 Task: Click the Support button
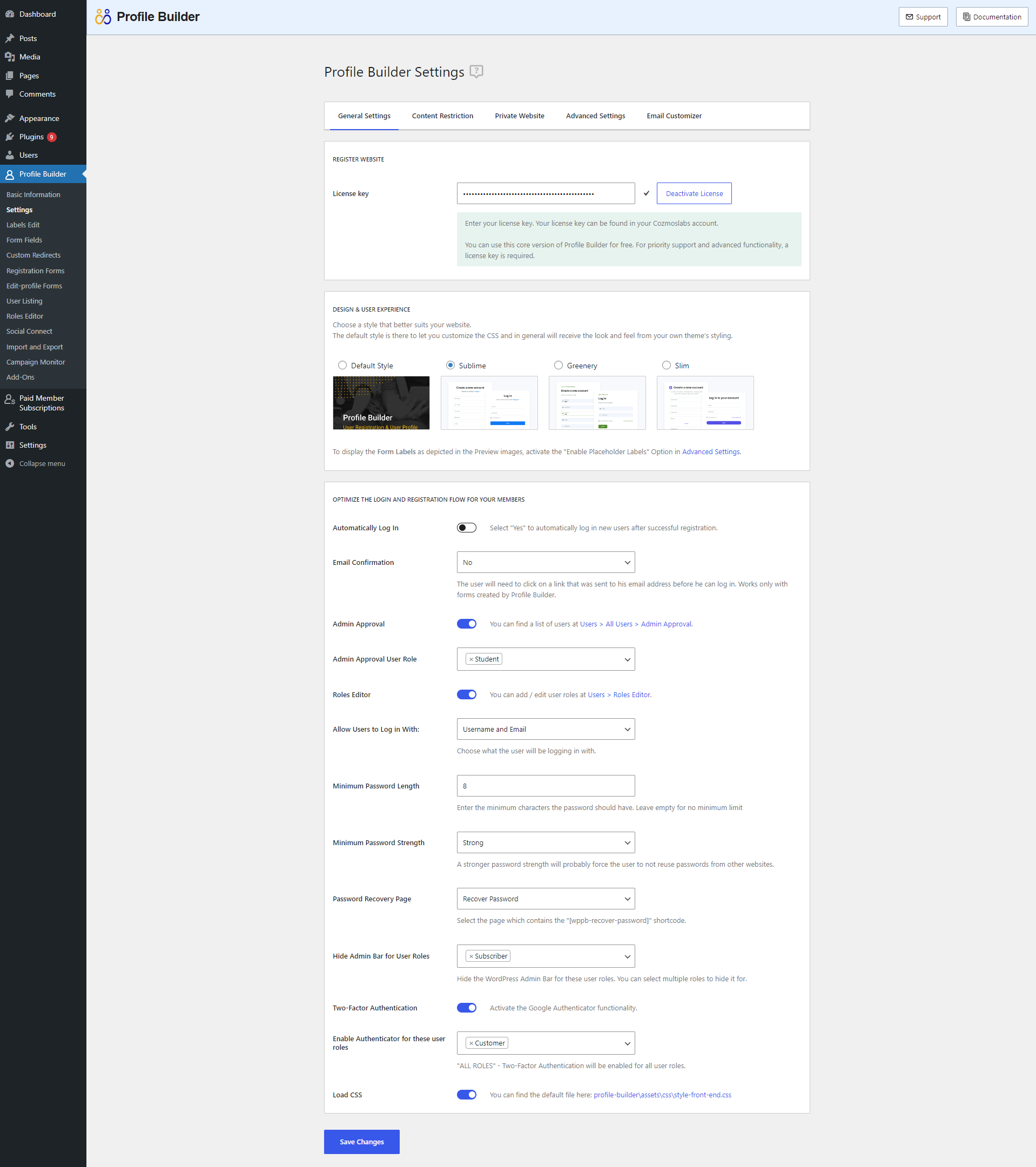coord(923,17)
